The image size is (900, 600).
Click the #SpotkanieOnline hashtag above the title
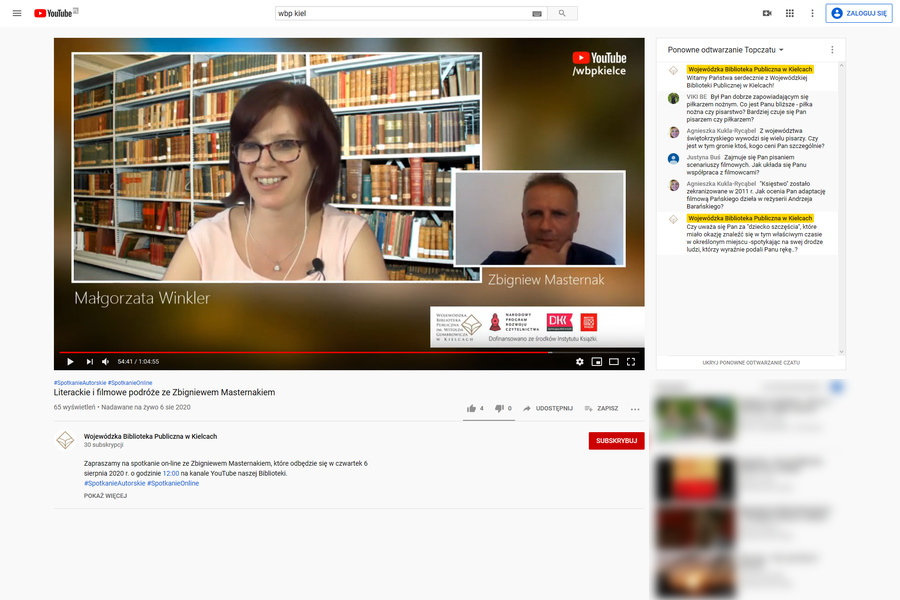pyautogui.click(x=130, y=382)
